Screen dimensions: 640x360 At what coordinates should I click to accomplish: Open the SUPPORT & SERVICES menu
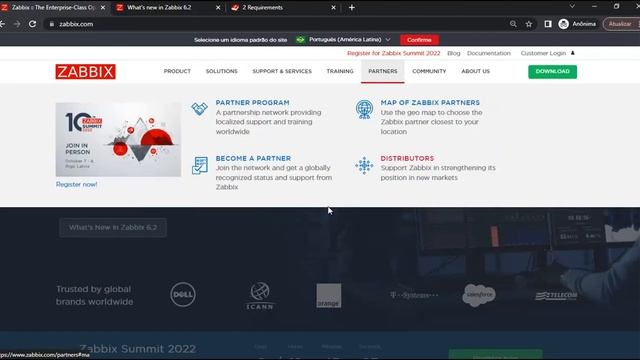coord(282,71)
